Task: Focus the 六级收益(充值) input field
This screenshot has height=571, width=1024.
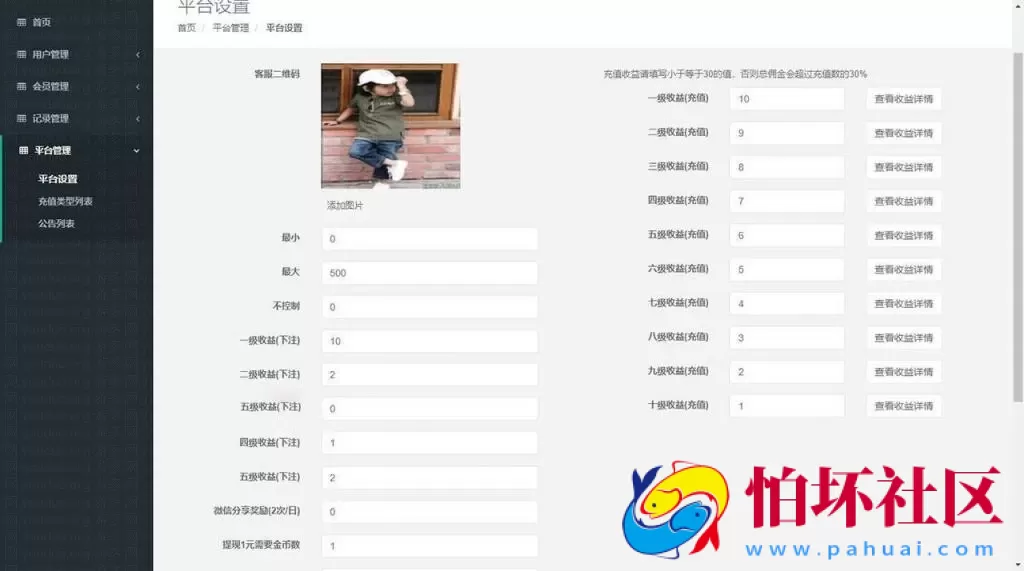Action: coord(787,269)
